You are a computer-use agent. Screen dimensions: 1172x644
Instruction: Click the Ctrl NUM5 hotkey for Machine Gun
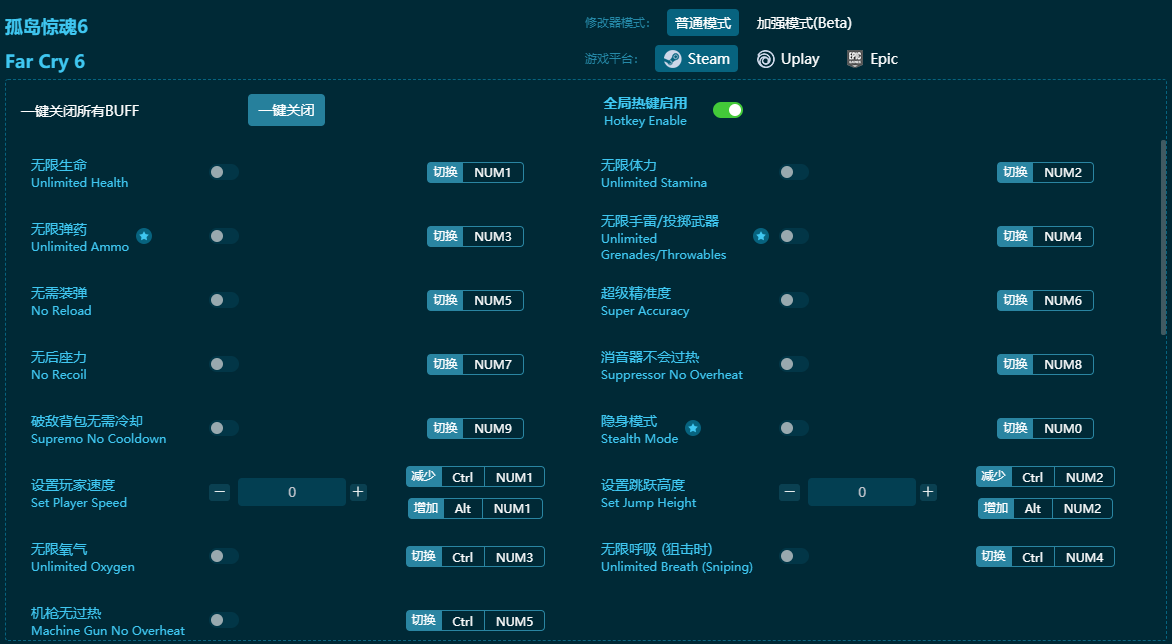pos(475,621)
